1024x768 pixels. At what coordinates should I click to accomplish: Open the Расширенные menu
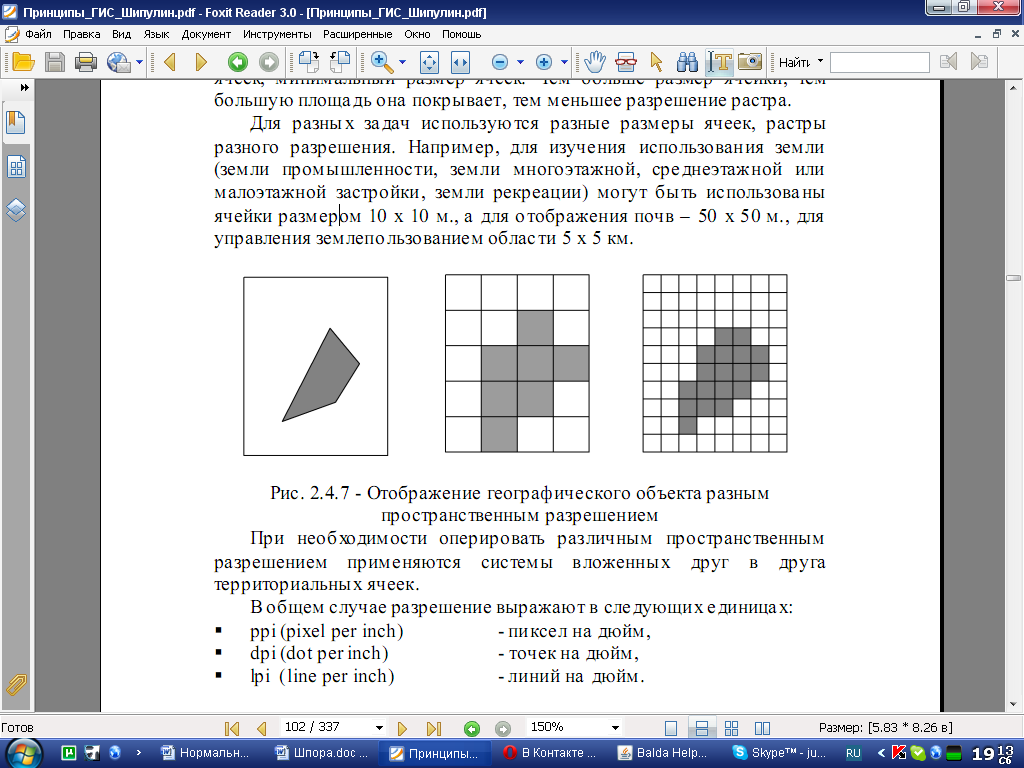(358, 34)
